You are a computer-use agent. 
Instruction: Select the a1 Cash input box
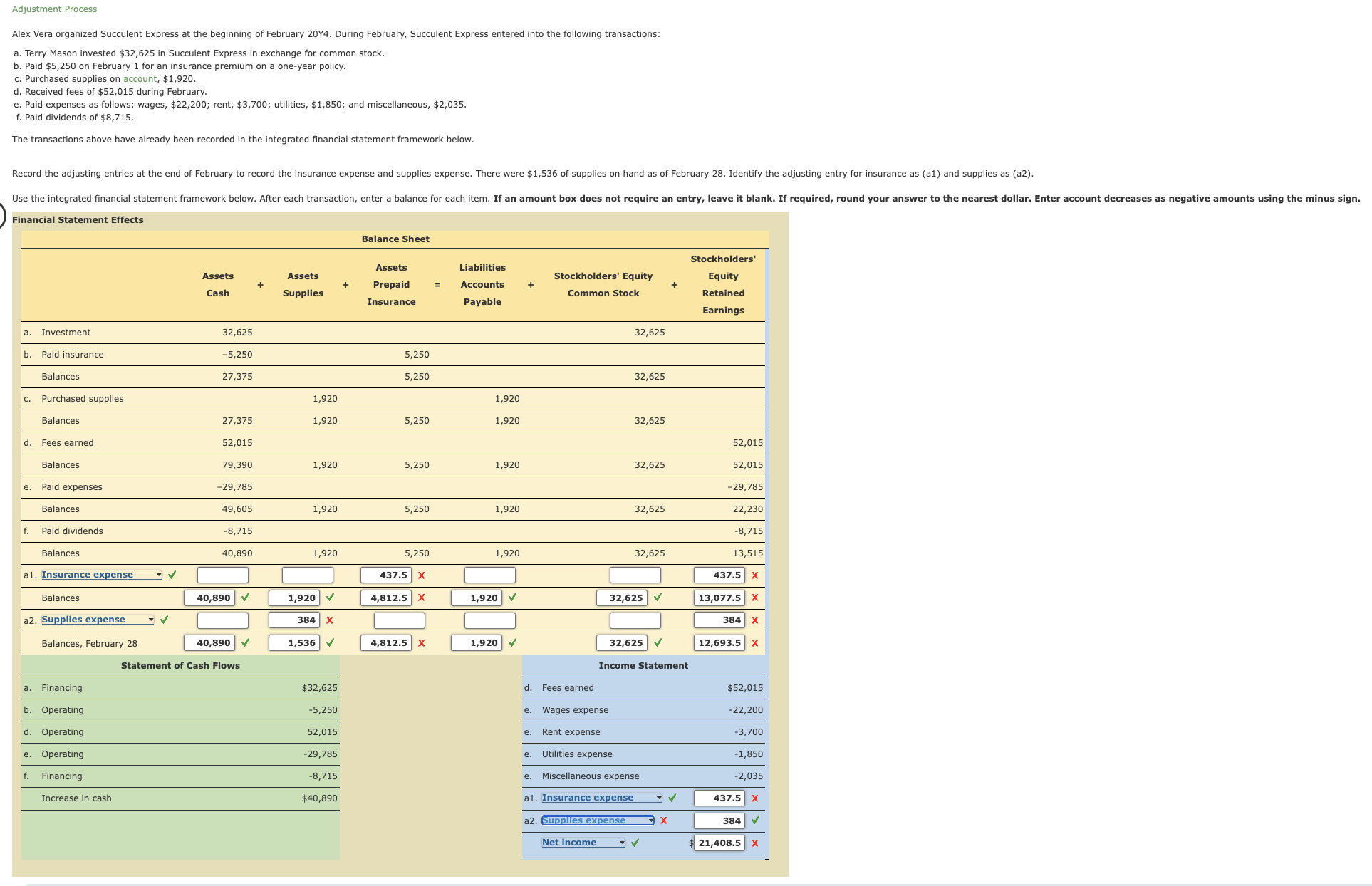pyautogui.click(x=223, y=575)
